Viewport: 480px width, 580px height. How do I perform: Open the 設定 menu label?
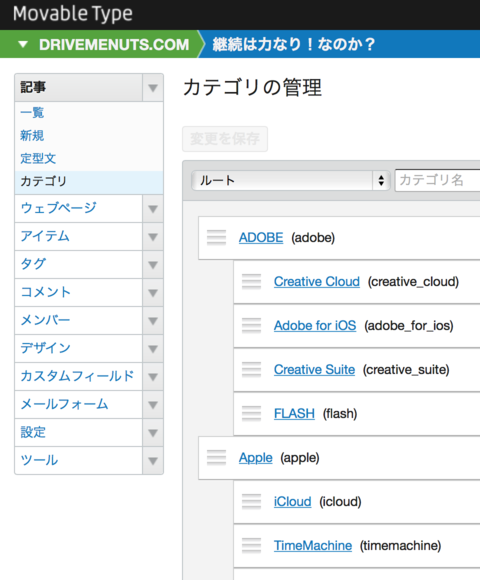pos(33,432)
